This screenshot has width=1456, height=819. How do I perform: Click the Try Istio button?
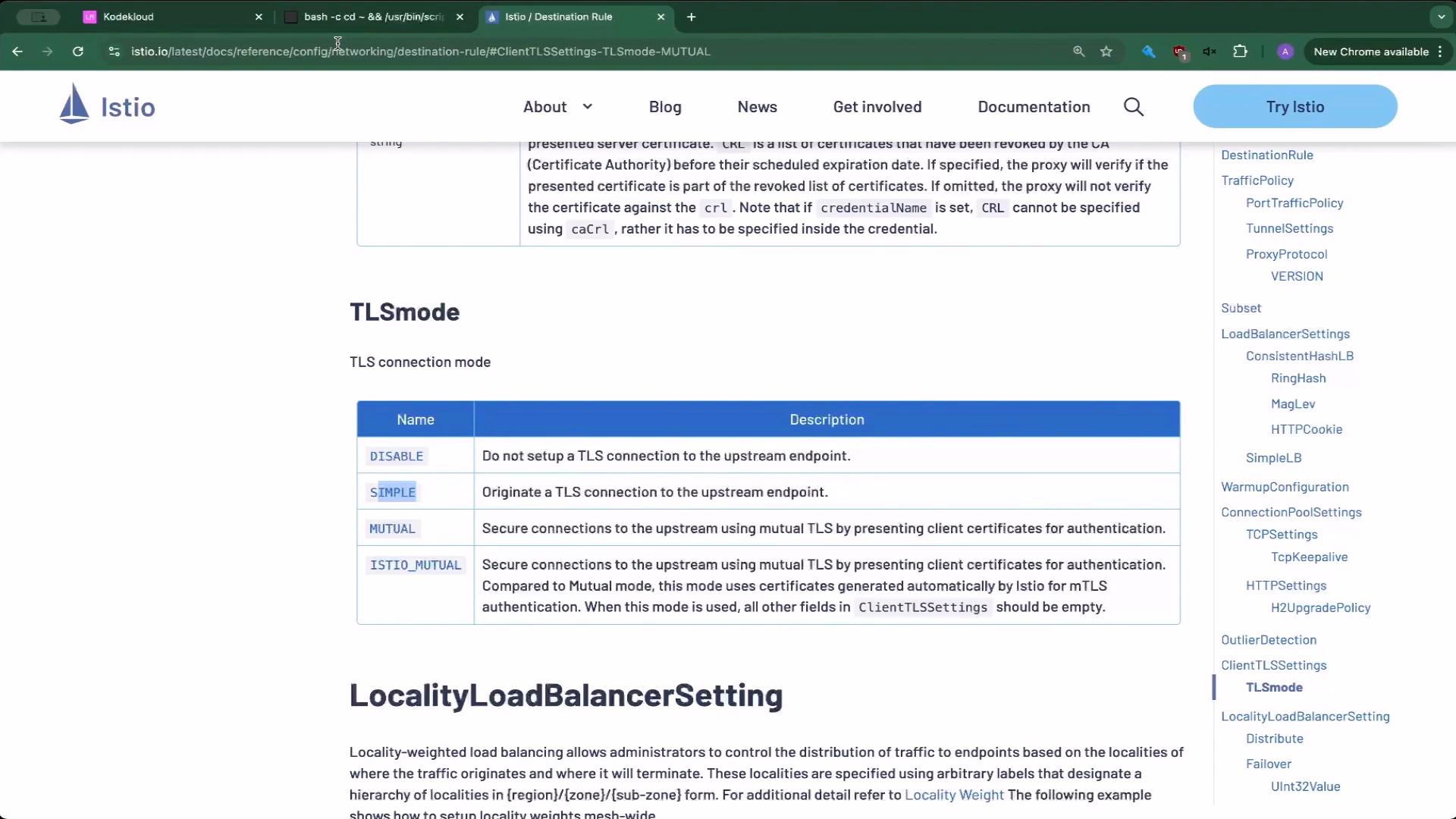tap(1295, 107)
